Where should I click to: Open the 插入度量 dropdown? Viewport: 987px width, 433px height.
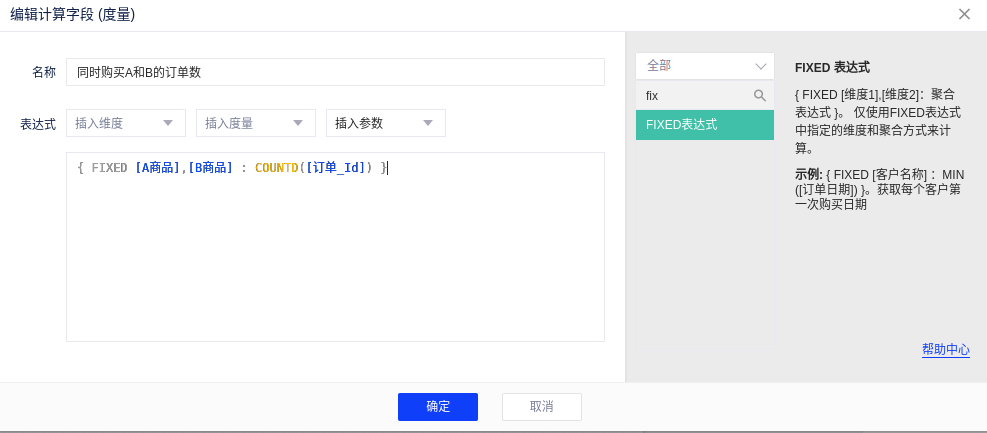[x=256, y=123]
